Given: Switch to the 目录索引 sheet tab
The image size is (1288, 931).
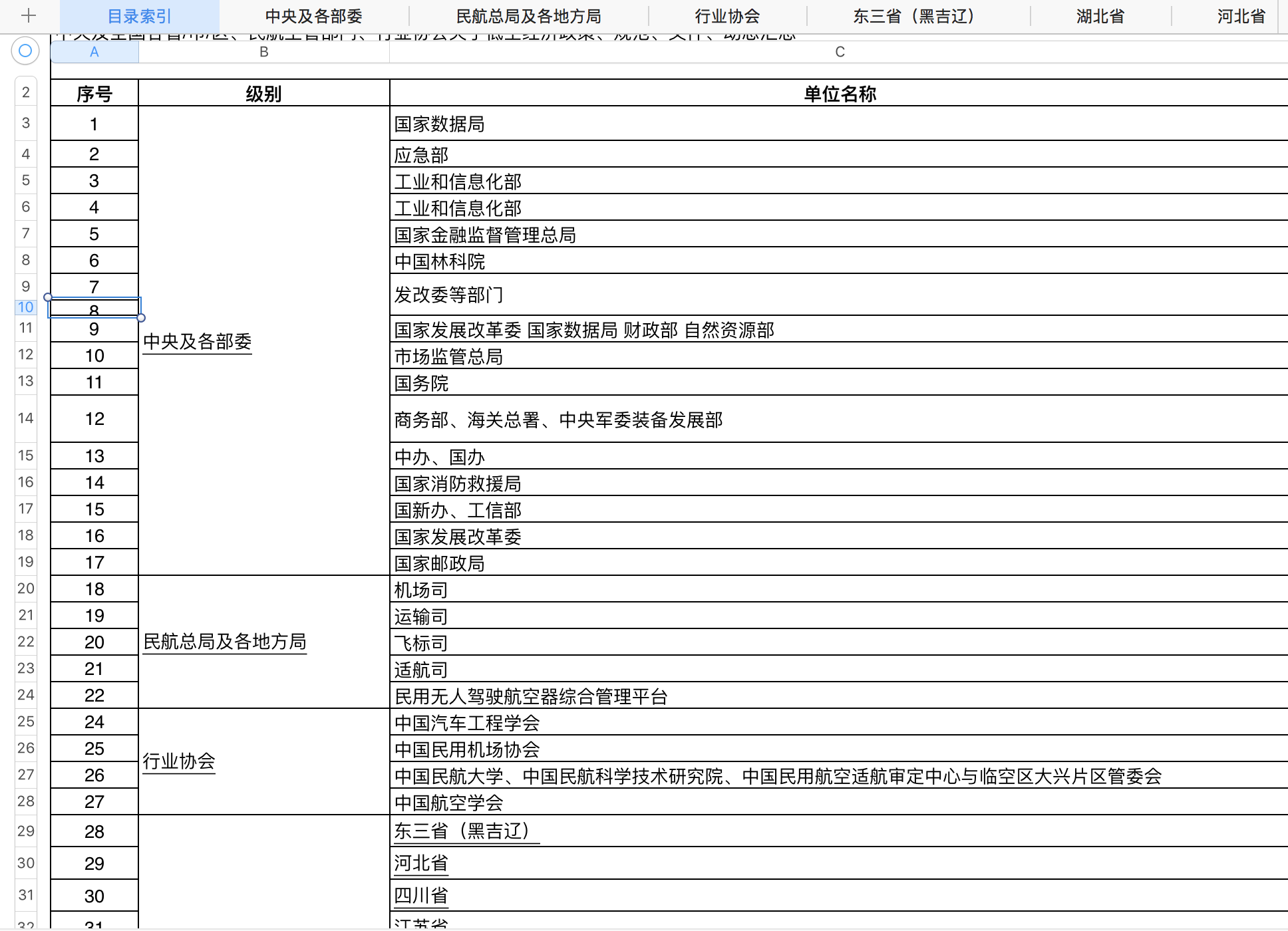Looking at the screenshot, I should [x=140, y=16].
